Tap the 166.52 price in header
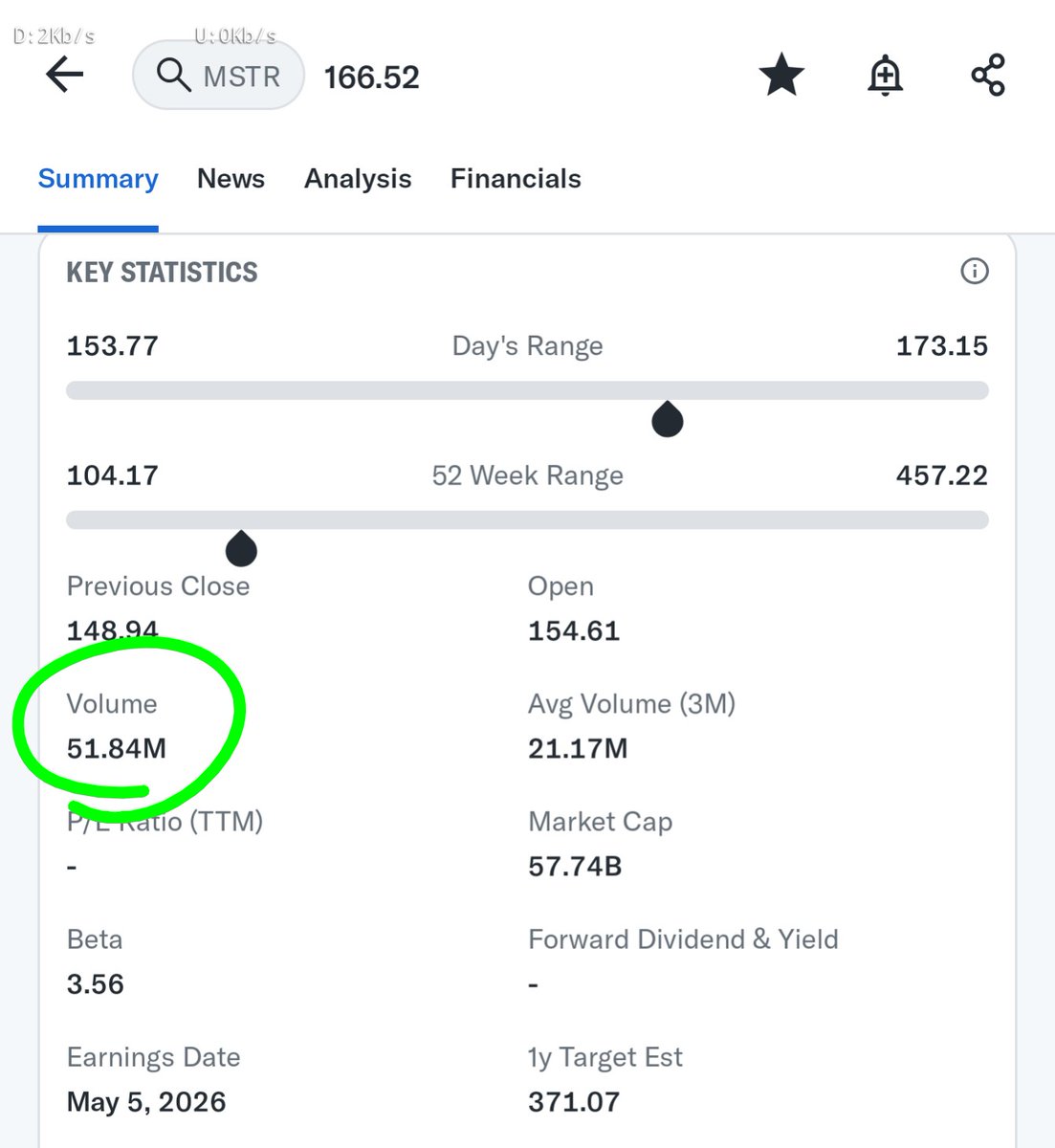Screen dimensions: 1055x1148 371,77
